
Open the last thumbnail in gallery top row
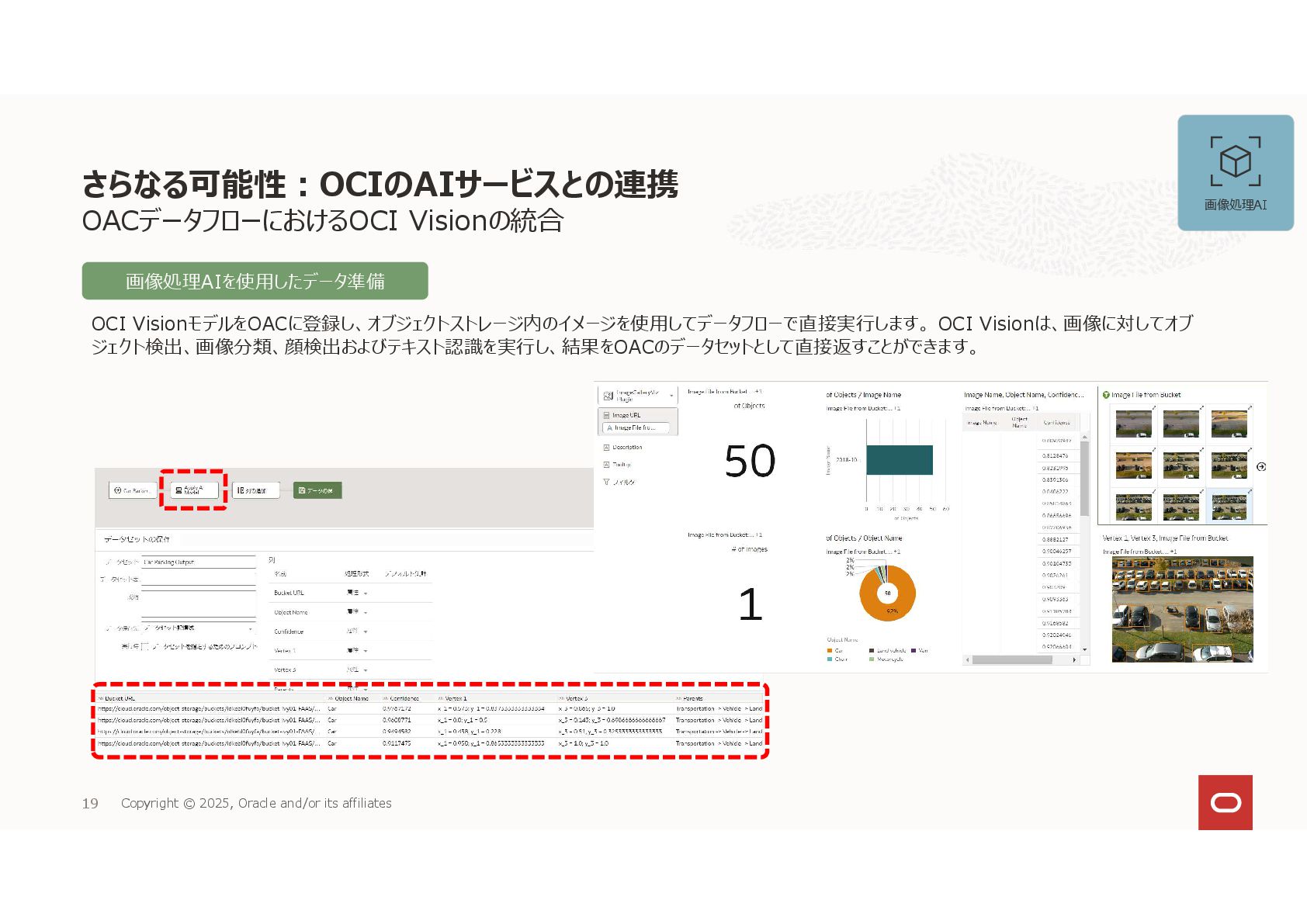point(1229,424)
